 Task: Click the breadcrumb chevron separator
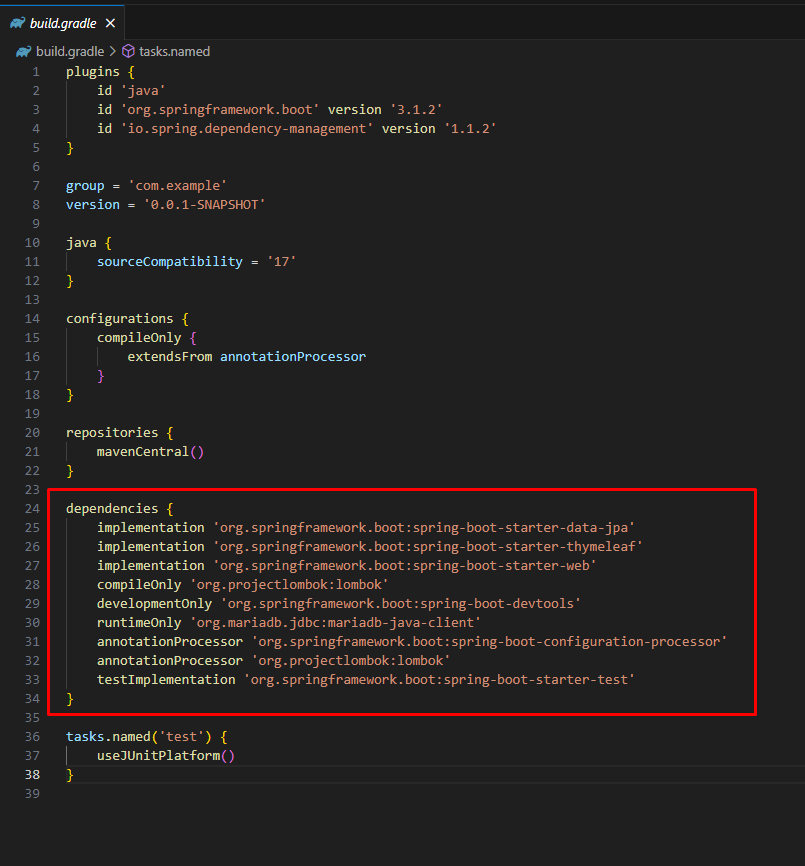pos(113,51)
